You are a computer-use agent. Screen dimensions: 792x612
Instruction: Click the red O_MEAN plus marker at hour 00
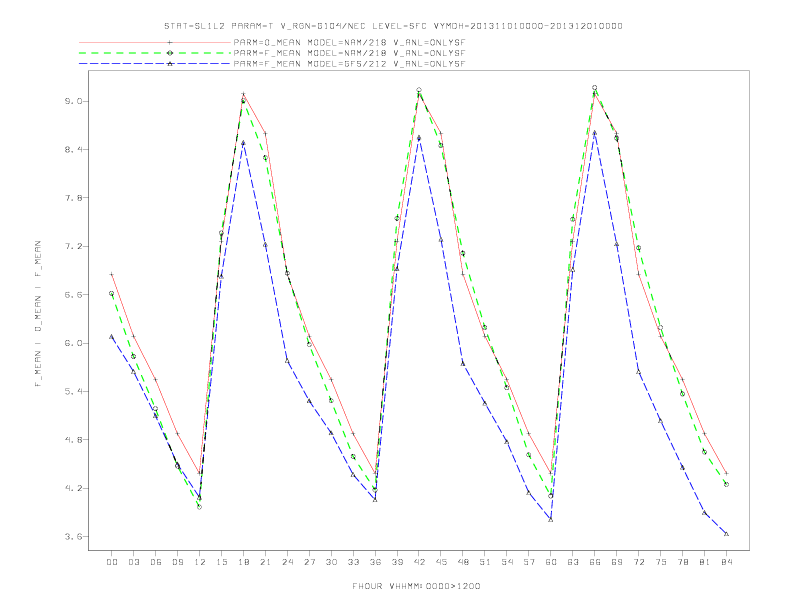point(112,274)
